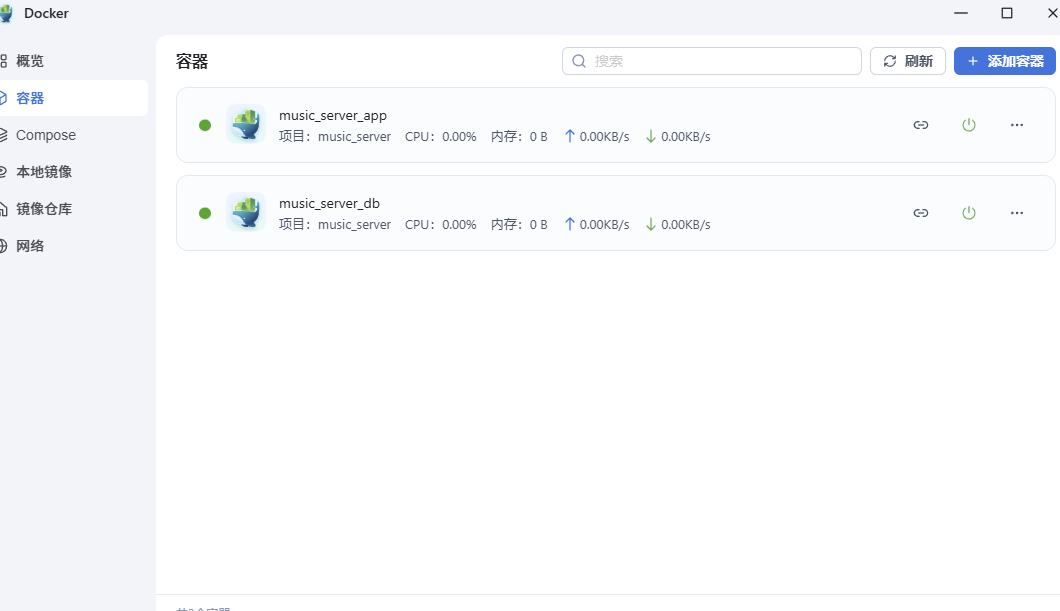Minimize the Docker window

pos(961,13)
